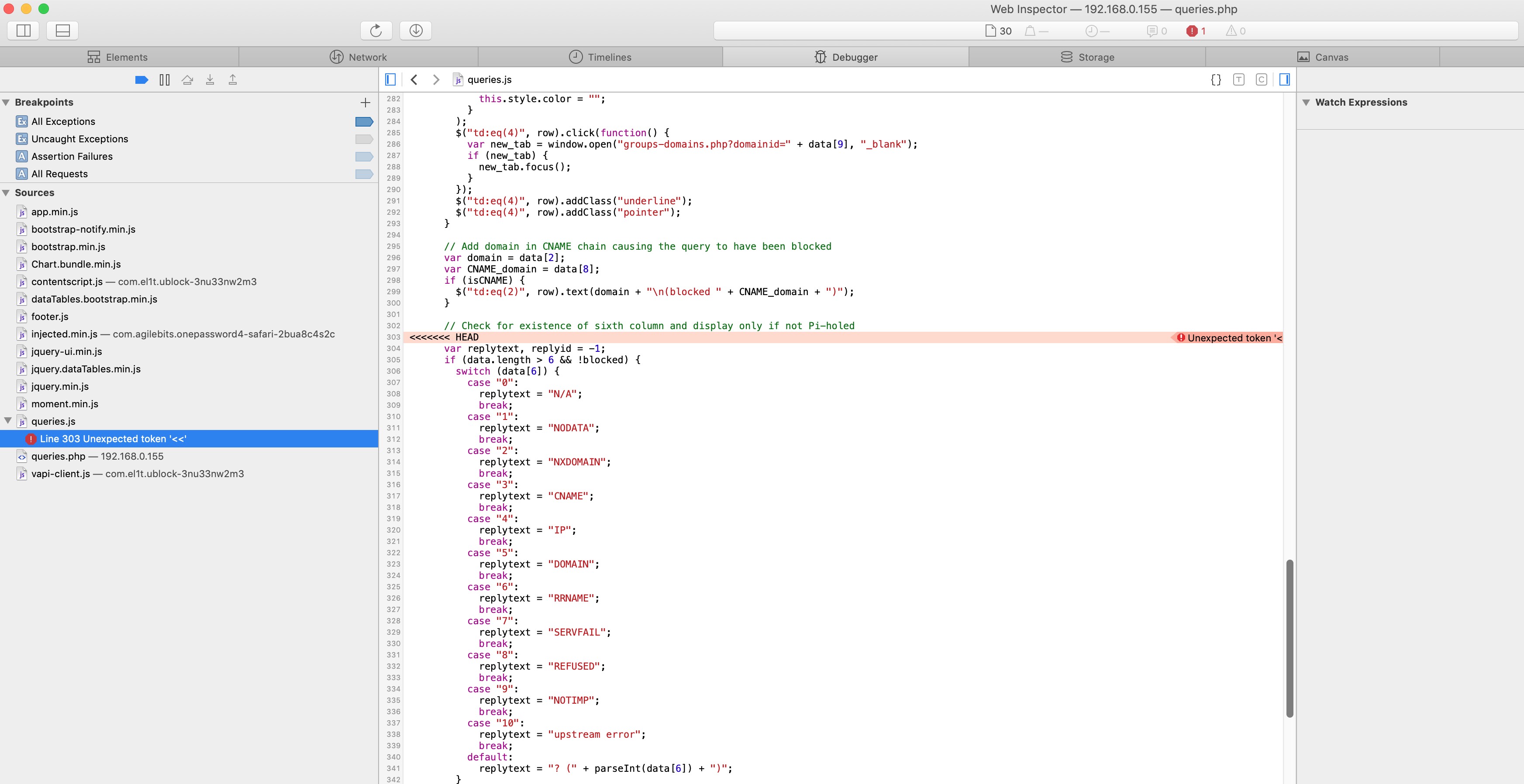Enable the Uncaught Exceptions breakpoint

364,139
